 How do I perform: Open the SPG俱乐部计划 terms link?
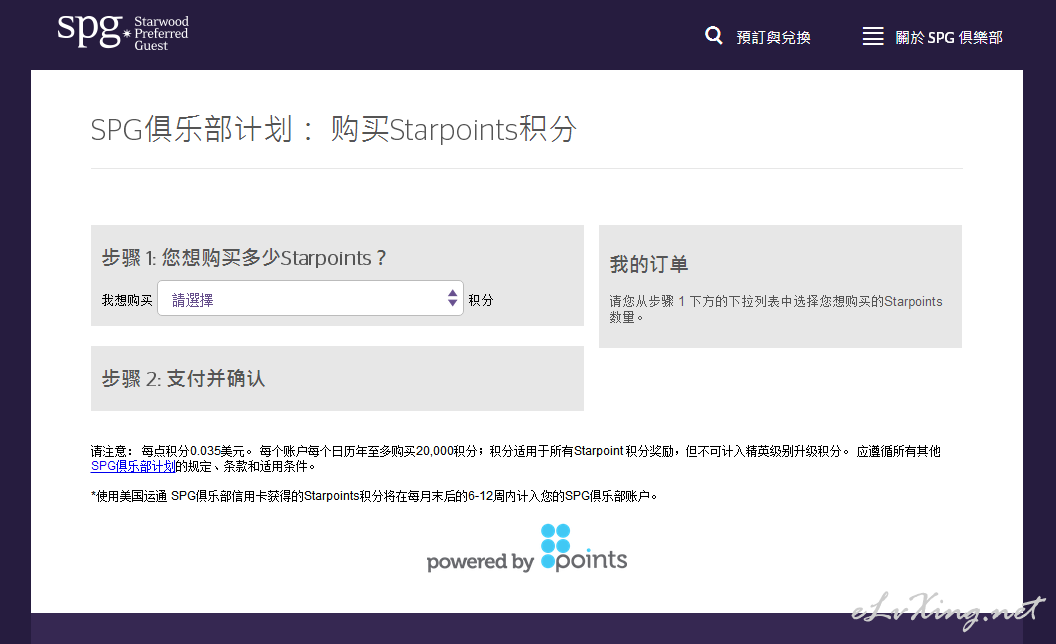click(133, 466)
